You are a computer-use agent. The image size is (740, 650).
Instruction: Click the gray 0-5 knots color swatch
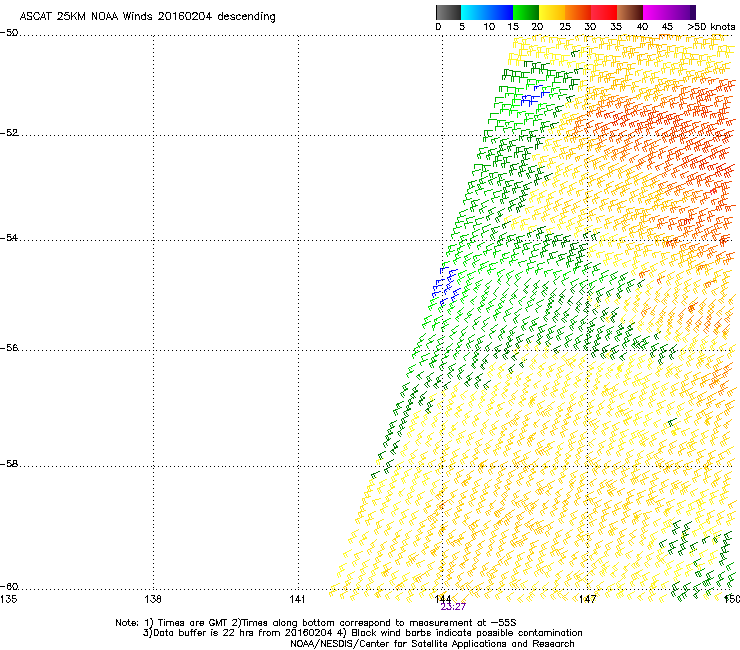pyautogui.click(x=448, y=12)
